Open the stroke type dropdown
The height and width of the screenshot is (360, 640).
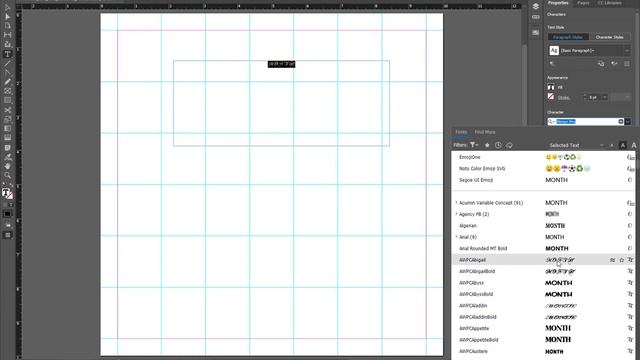[x=620, y=97]
